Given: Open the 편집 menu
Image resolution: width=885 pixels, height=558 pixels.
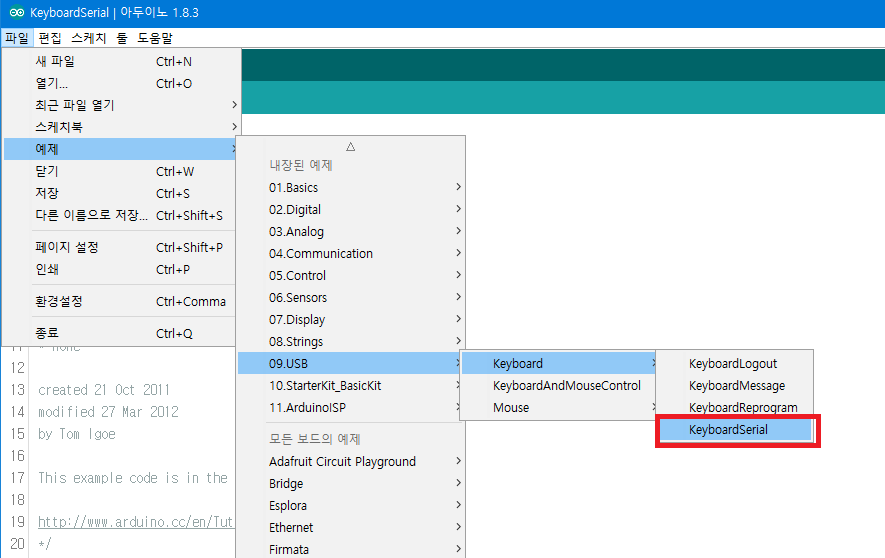Looking at the screenshot, I should pos(50,38).
